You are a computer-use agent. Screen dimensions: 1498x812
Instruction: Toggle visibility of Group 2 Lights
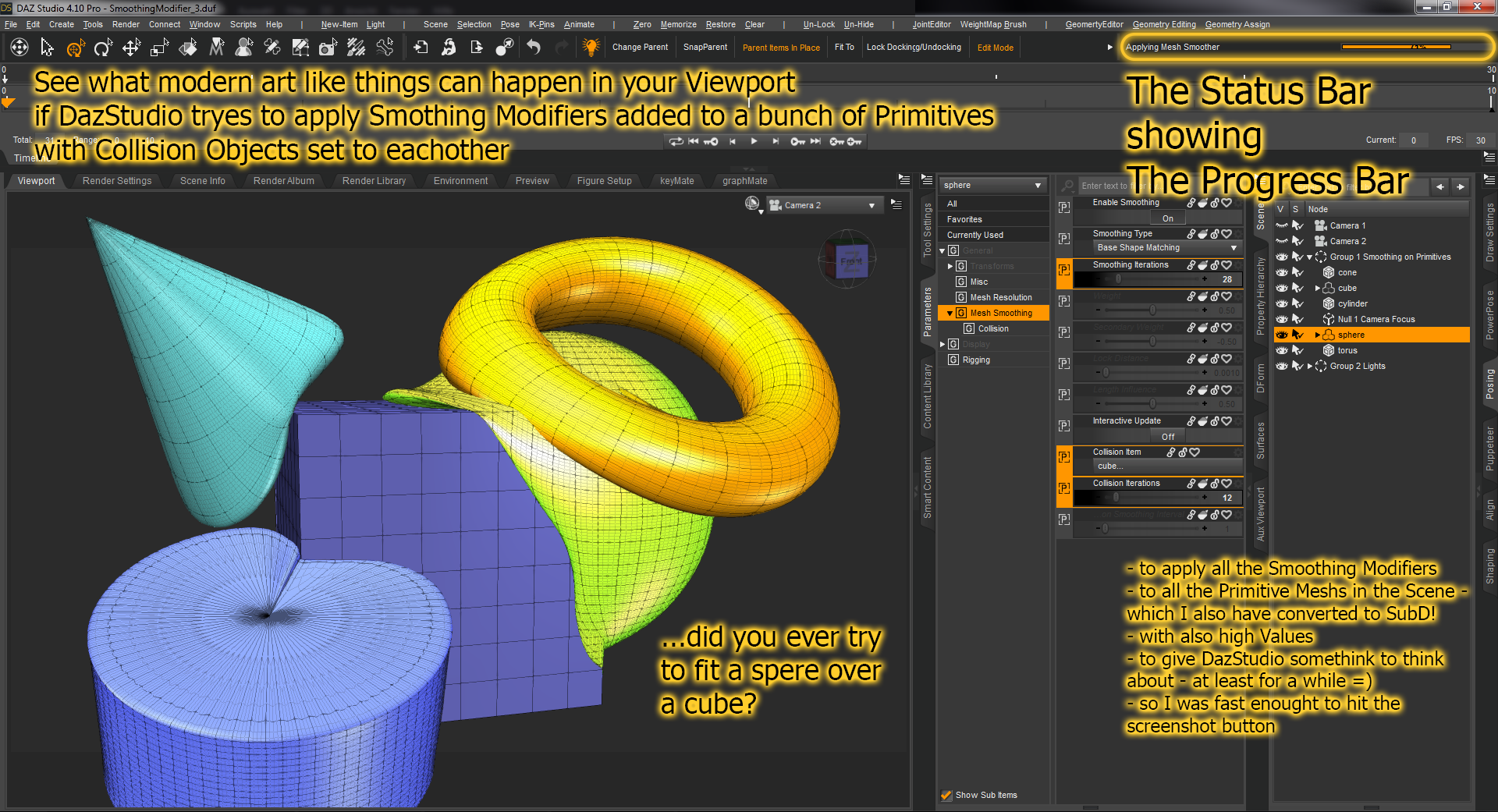[1281, 366]
